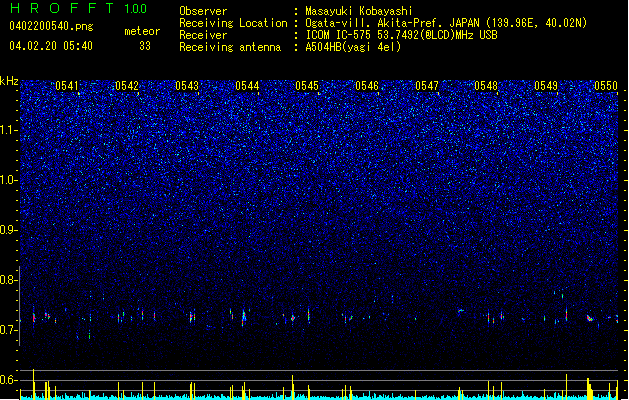The width and height of the screenshot is (629, 400).
Task: Click the 0542 time label
Action: point(127,86)
